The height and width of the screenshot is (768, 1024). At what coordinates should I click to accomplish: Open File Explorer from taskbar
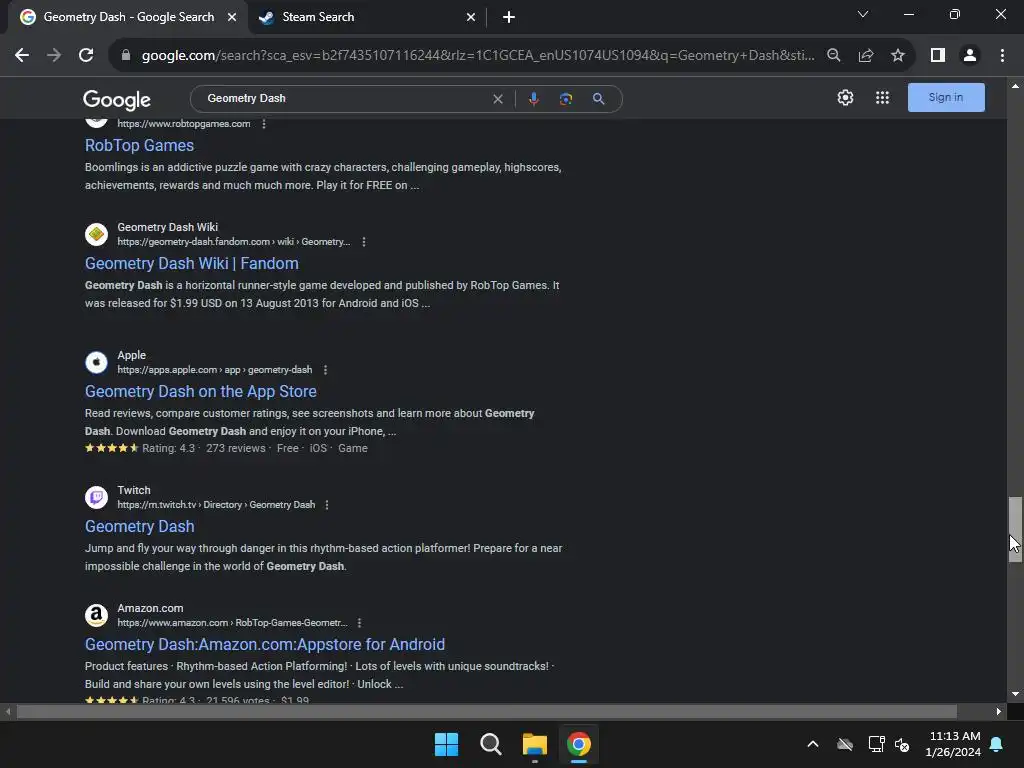pyautogui.click(x=534, y=744)
